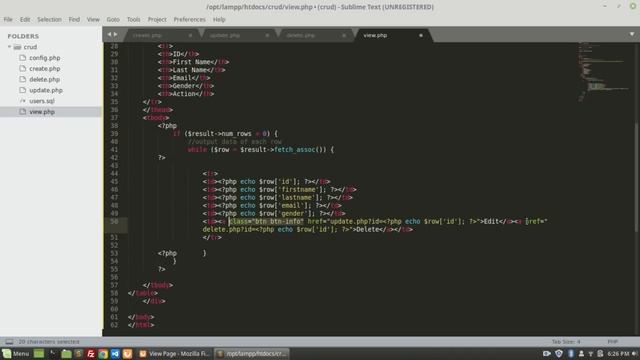Click the orange launcher icon after VS Code
The image size is (640, 360).
(x=127, y=353)
